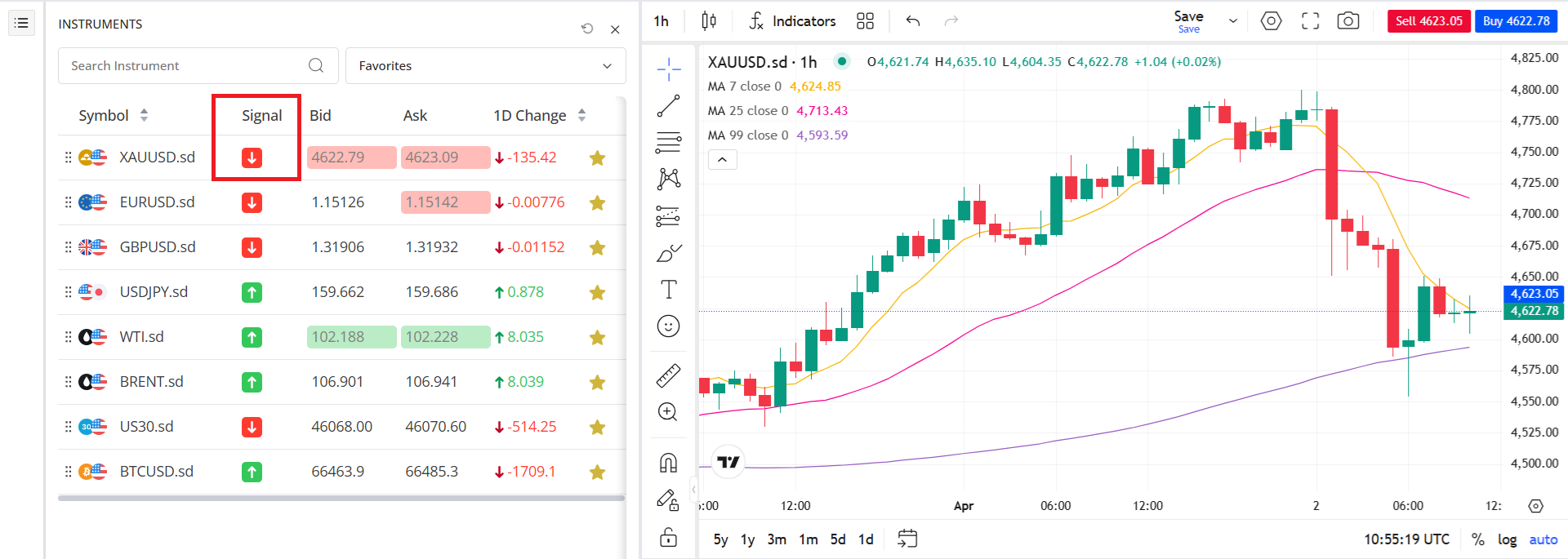Select the WTI.sd row symbol
This screenshot has height=559, width=1568.
(x=141, y=337)
